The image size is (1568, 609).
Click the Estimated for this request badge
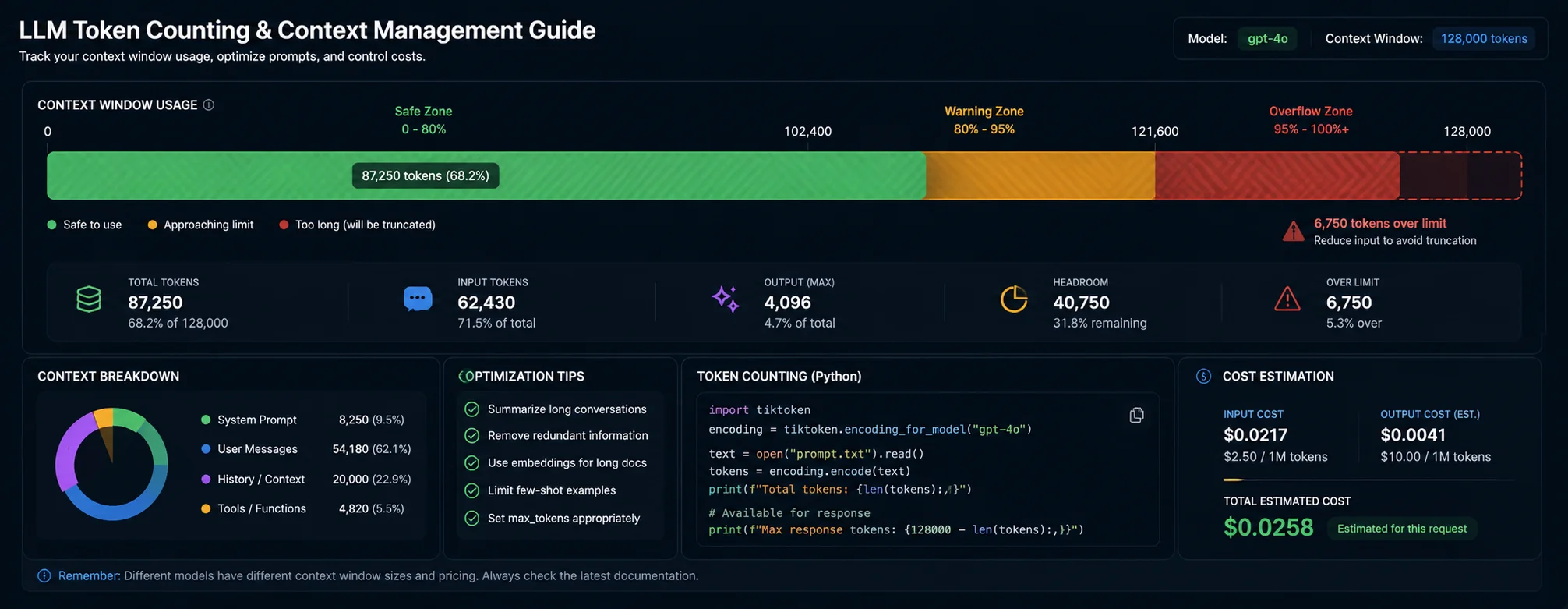1402,529
